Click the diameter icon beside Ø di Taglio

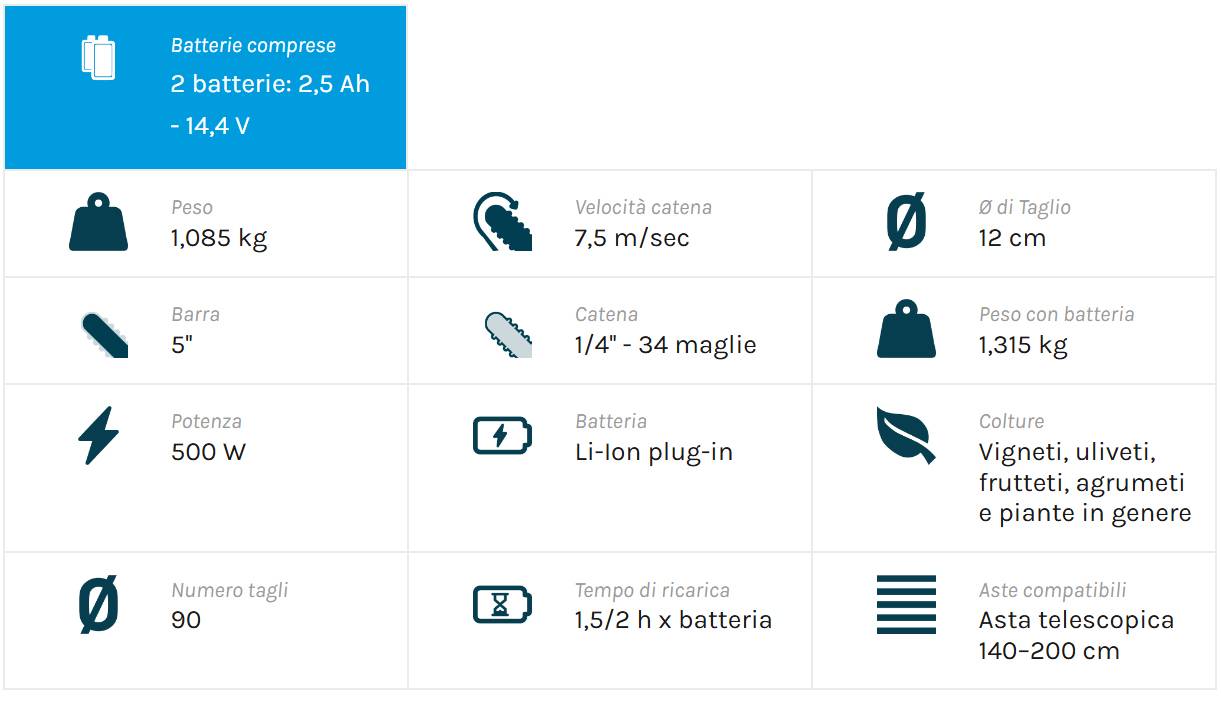(x=906, y=223)
